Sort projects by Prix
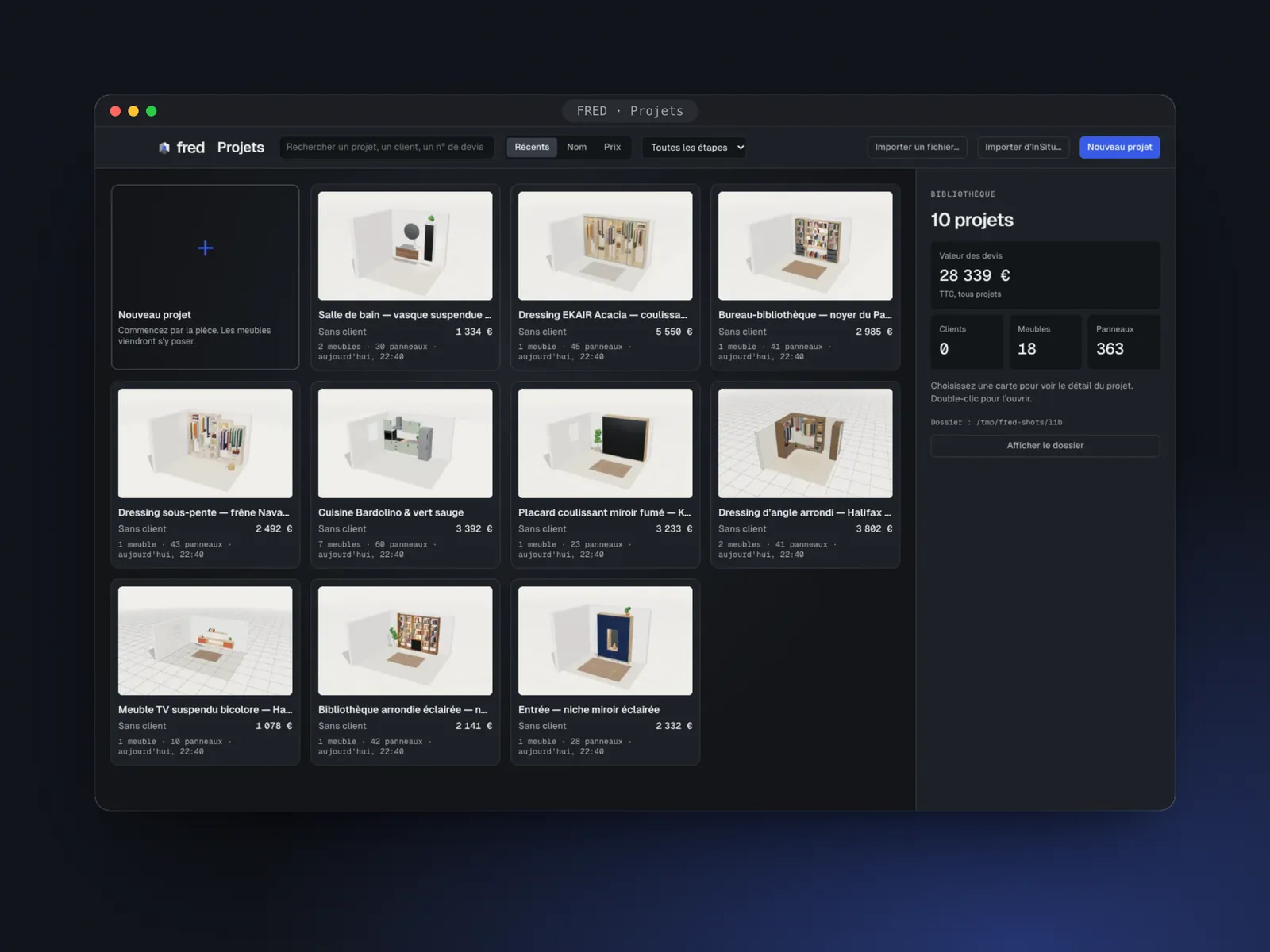Image resolution: width=1270 pixels, height=952 pixels. coord(612,148)
